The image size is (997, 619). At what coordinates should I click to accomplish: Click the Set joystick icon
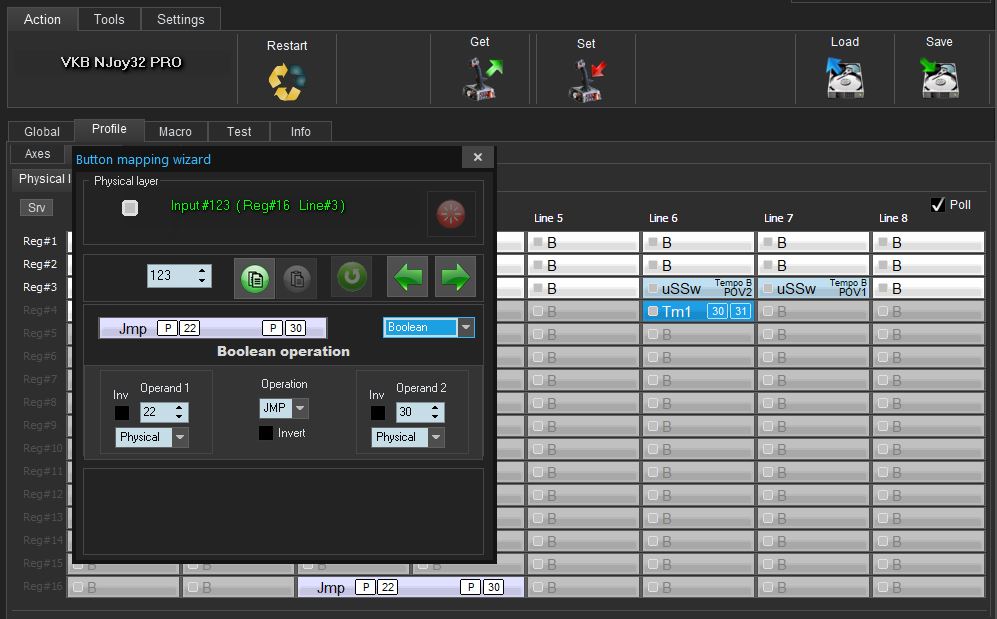pos(587,80)
